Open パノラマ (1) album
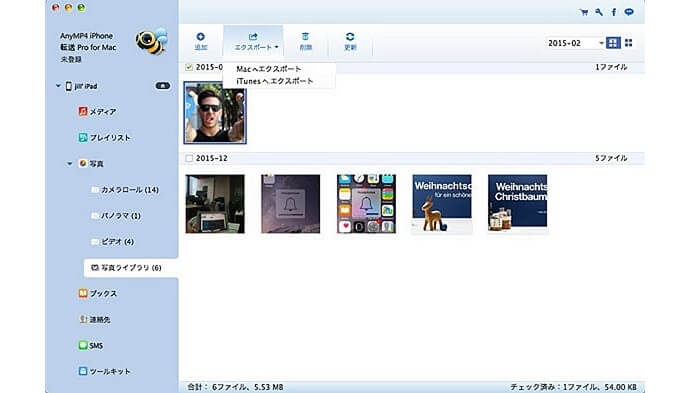The height and width of the screenshot is (393, 696). click(x=116, y=216)
